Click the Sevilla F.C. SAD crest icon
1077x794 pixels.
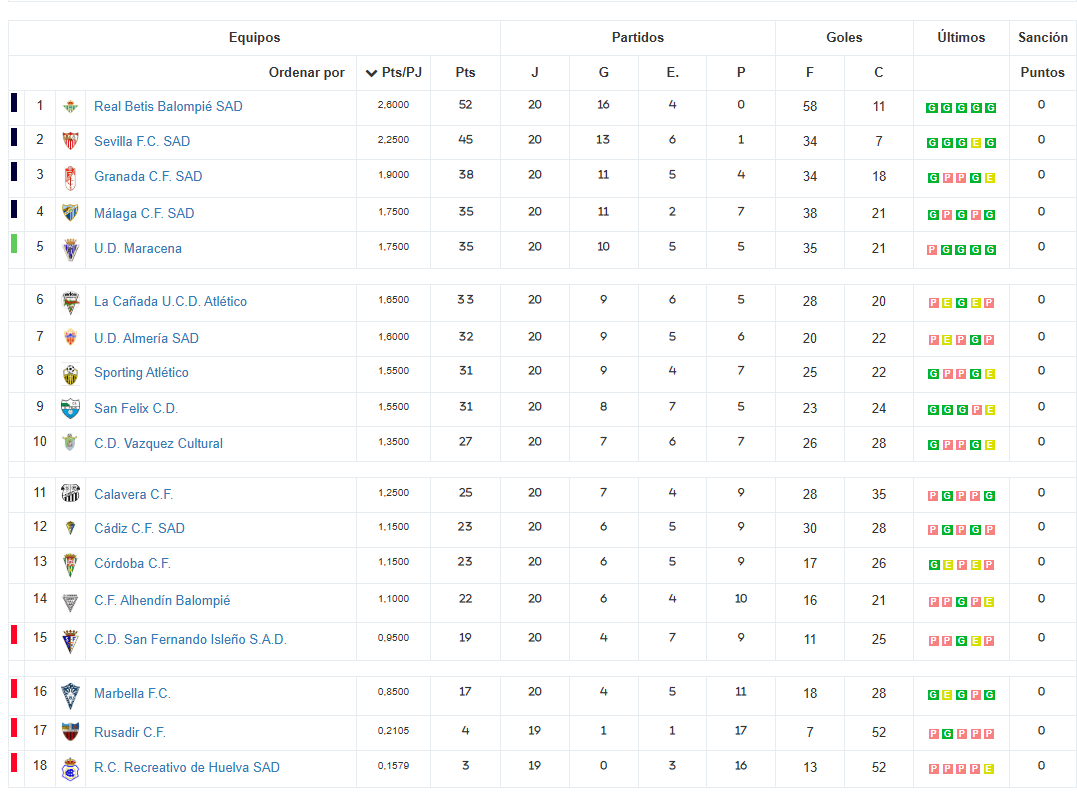pyautogui.click(x=70, y=141)
